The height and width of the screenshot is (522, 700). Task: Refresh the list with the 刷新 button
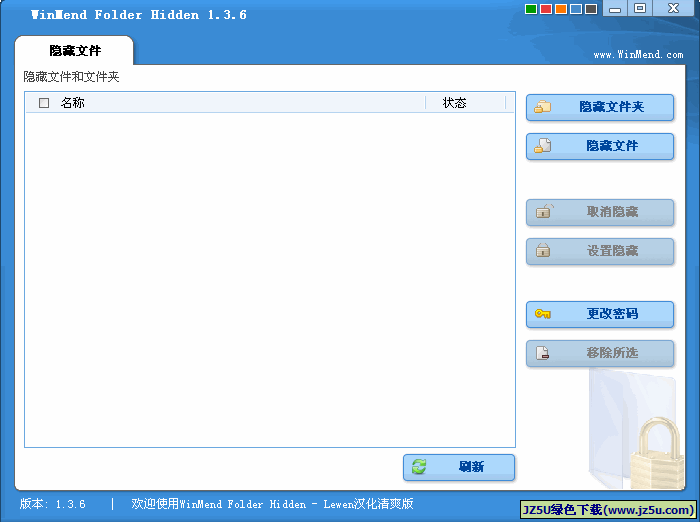click(x=459, y=467)
